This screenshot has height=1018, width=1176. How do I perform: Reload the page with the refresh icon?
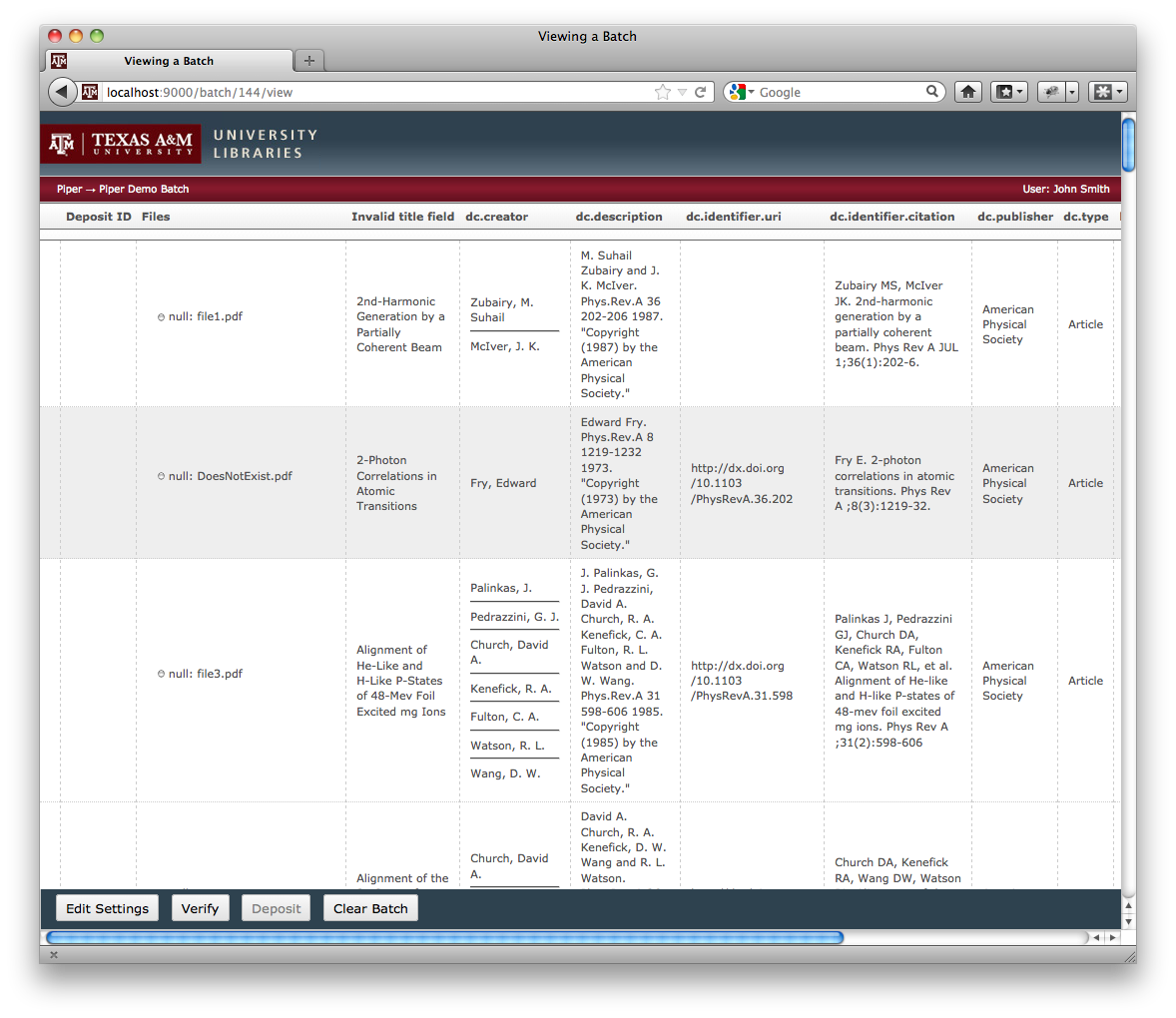701,92
